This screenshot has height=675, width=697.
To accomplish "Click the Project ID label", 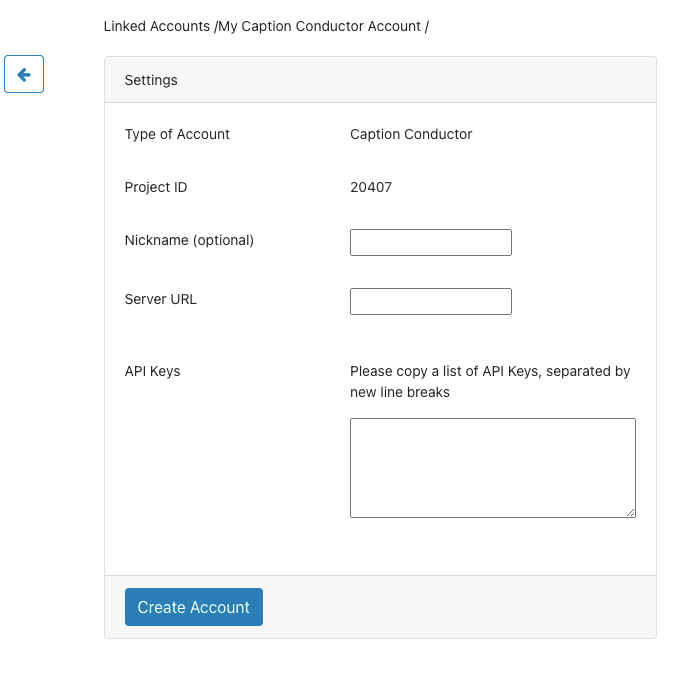I will pos(155,187).
